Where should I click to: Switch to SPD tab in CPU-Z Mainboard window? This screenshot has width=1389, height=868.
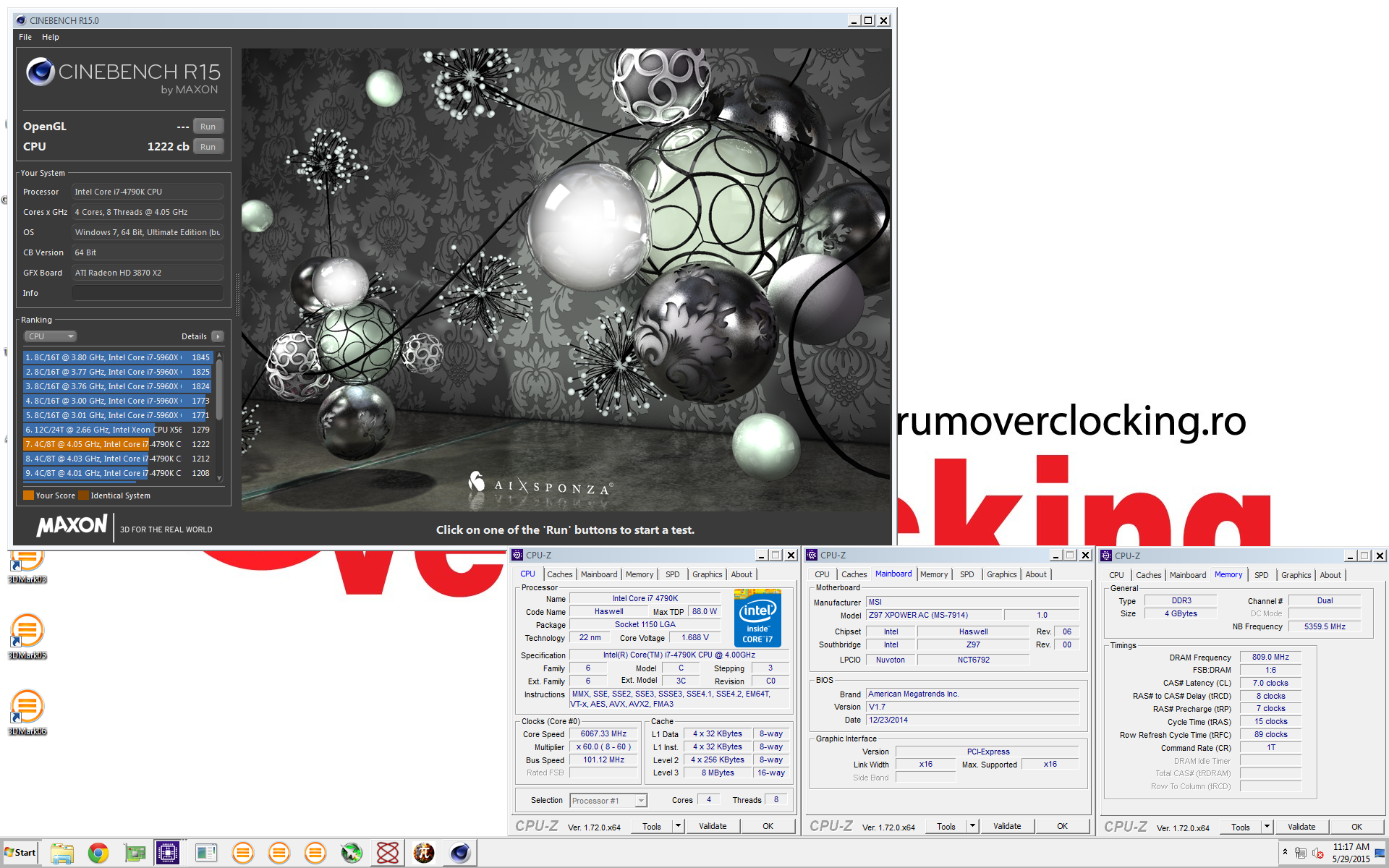[x=967, y=574]
